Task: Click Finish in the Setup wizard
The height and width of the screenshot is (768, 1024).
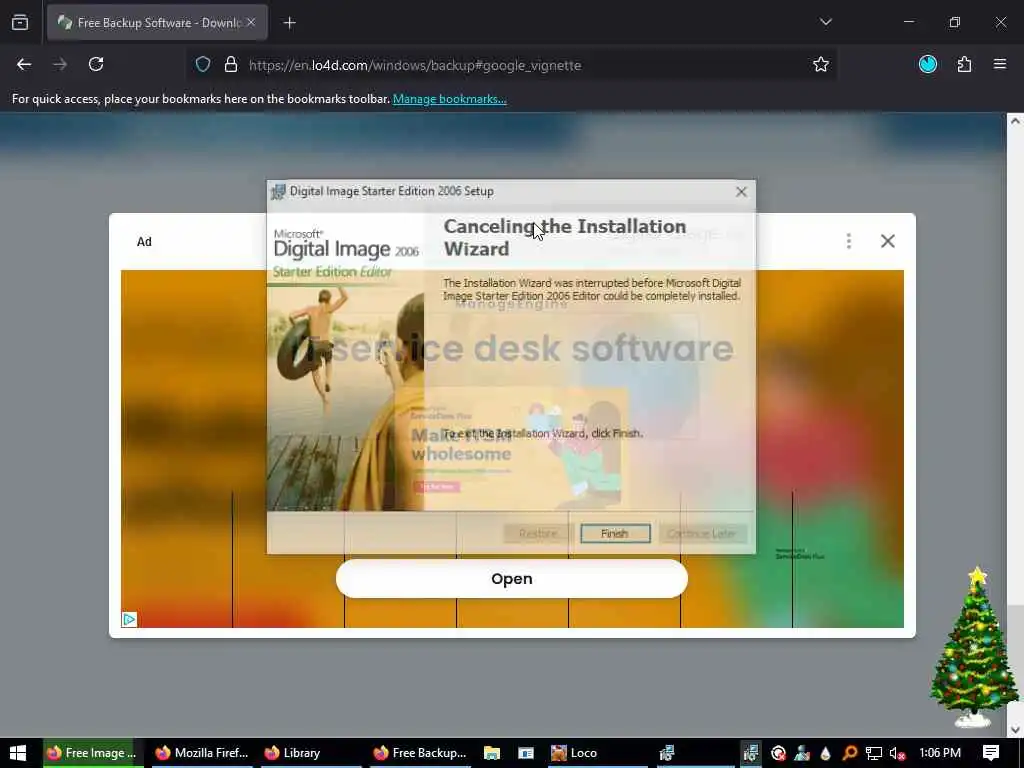Action: pos(615,534)
